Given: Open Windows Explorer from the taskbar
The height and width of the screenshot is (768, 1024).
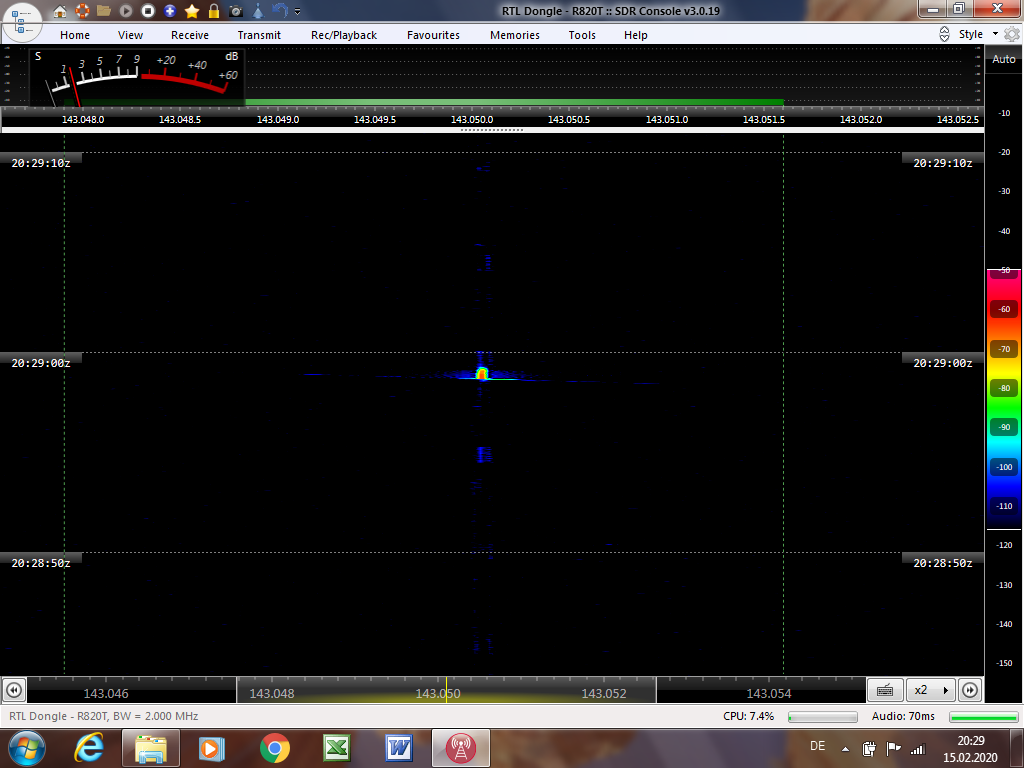Looking at the screenshot, I should click(x=151, y=748).
